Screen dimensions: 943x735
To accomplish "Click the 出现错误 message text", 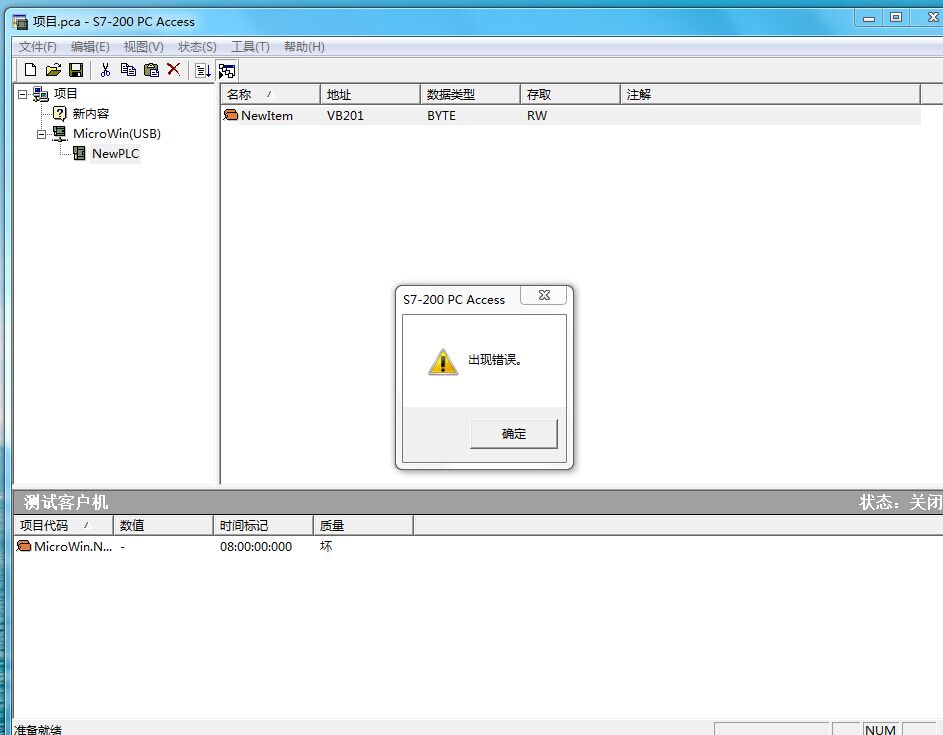I will click(494, 360).
